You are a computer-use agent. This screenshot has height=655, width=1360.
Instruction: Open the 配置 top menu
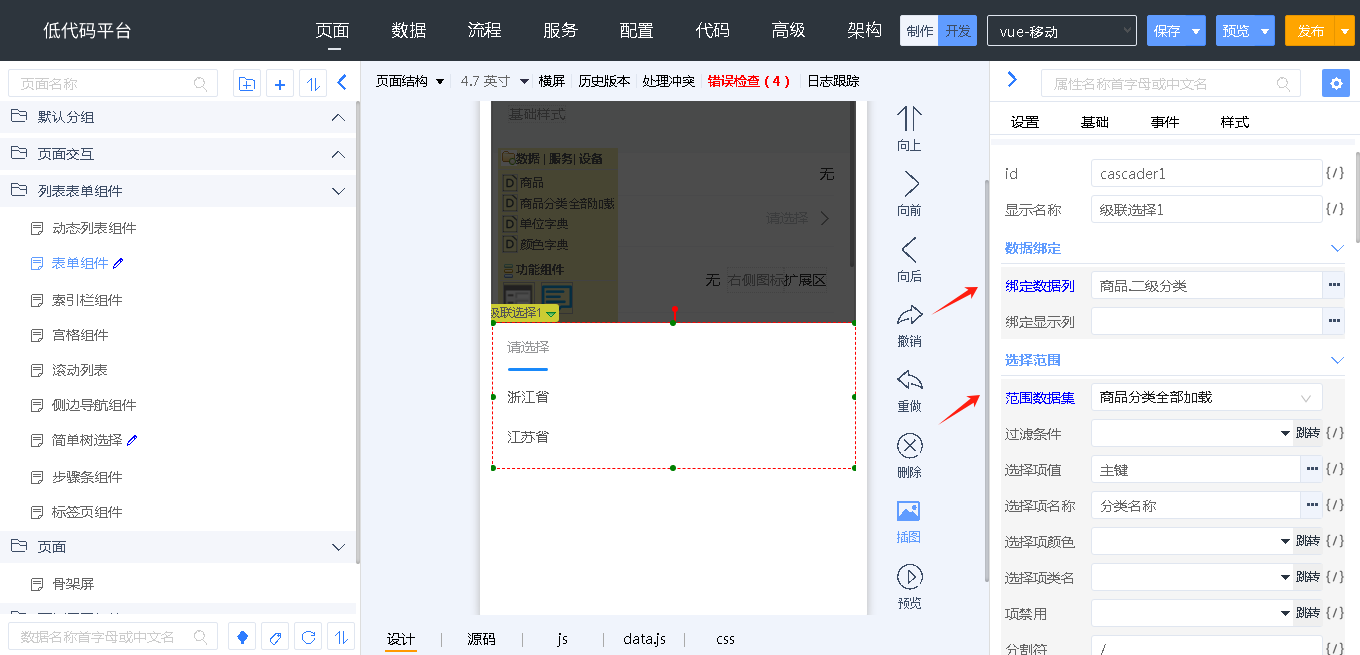[x=637, y=30]
